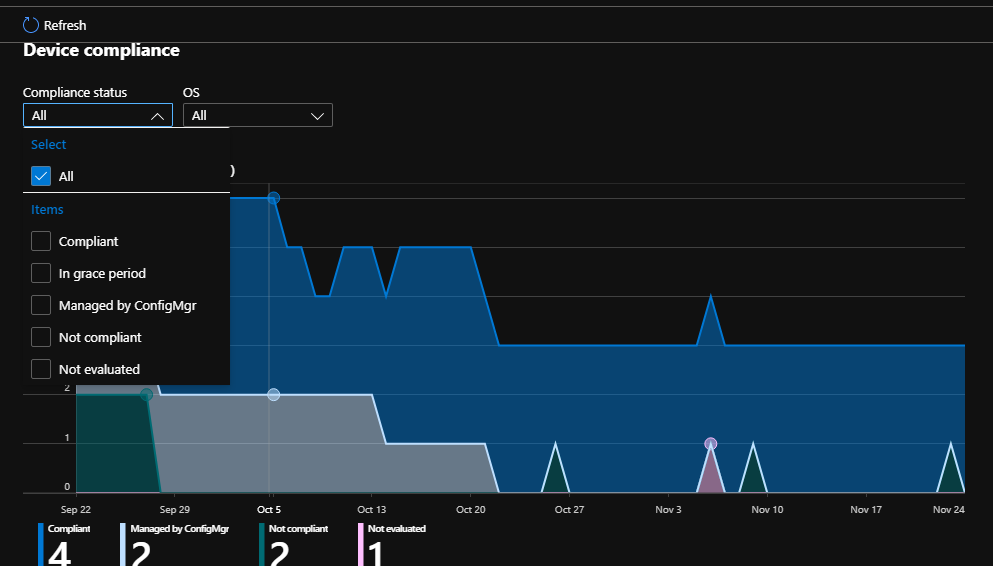Screen dimensions: 993x566
Task: Select the Not compliant checkbox
Action: (x=41, y=337)
